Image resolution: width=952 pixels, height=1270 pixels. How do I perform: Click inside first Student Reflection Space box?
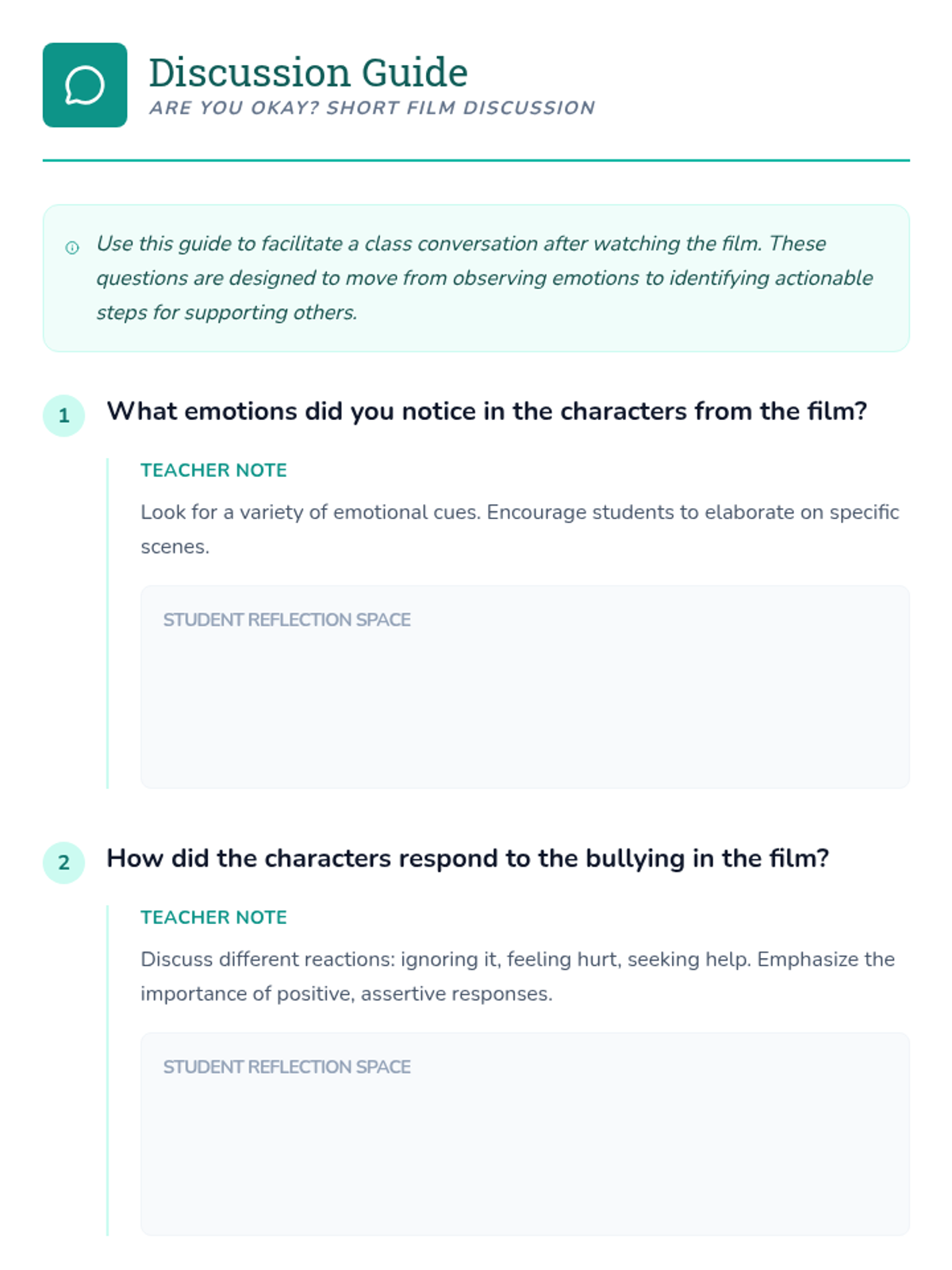point(525,687)
